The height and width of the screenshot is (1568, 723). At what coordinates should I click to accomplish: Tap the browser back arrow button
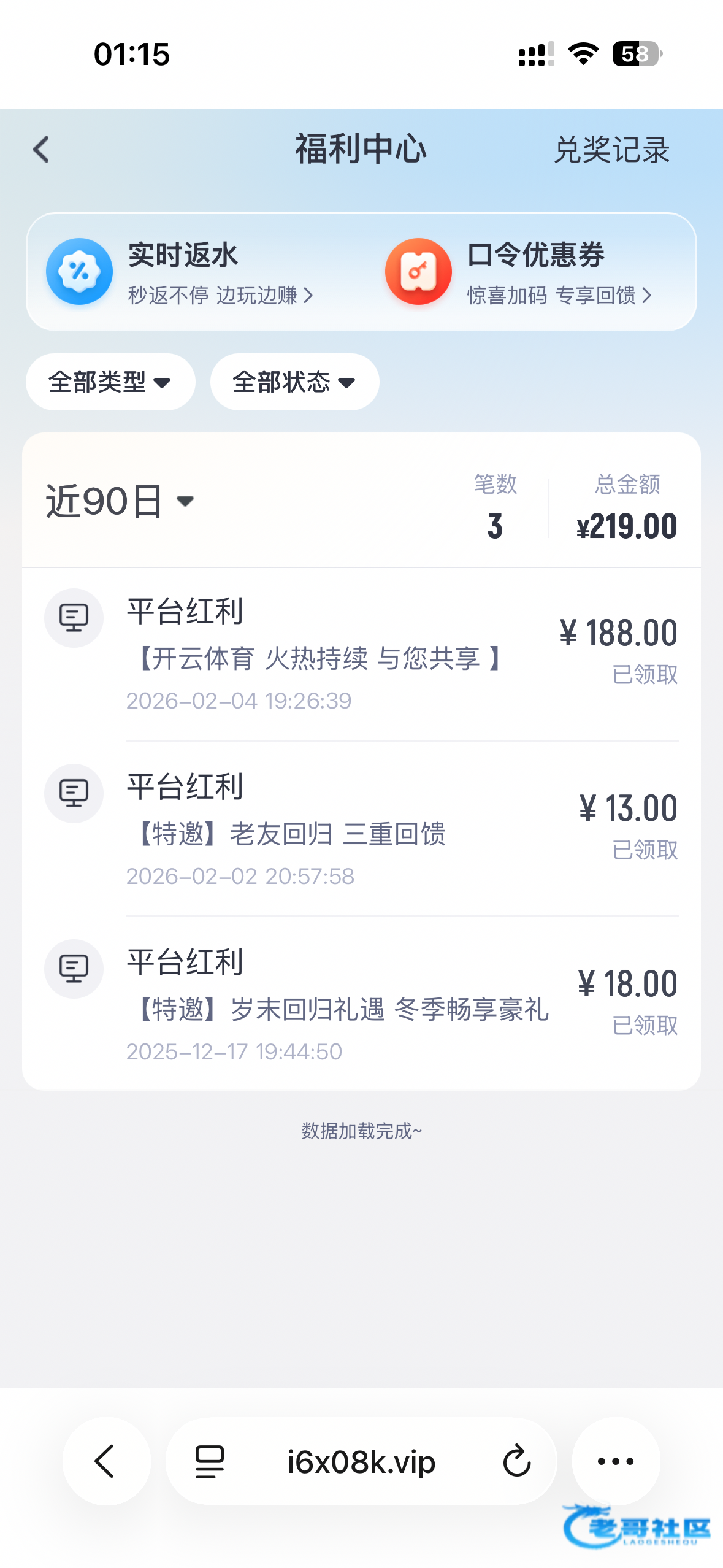[x=105, y=1461]
